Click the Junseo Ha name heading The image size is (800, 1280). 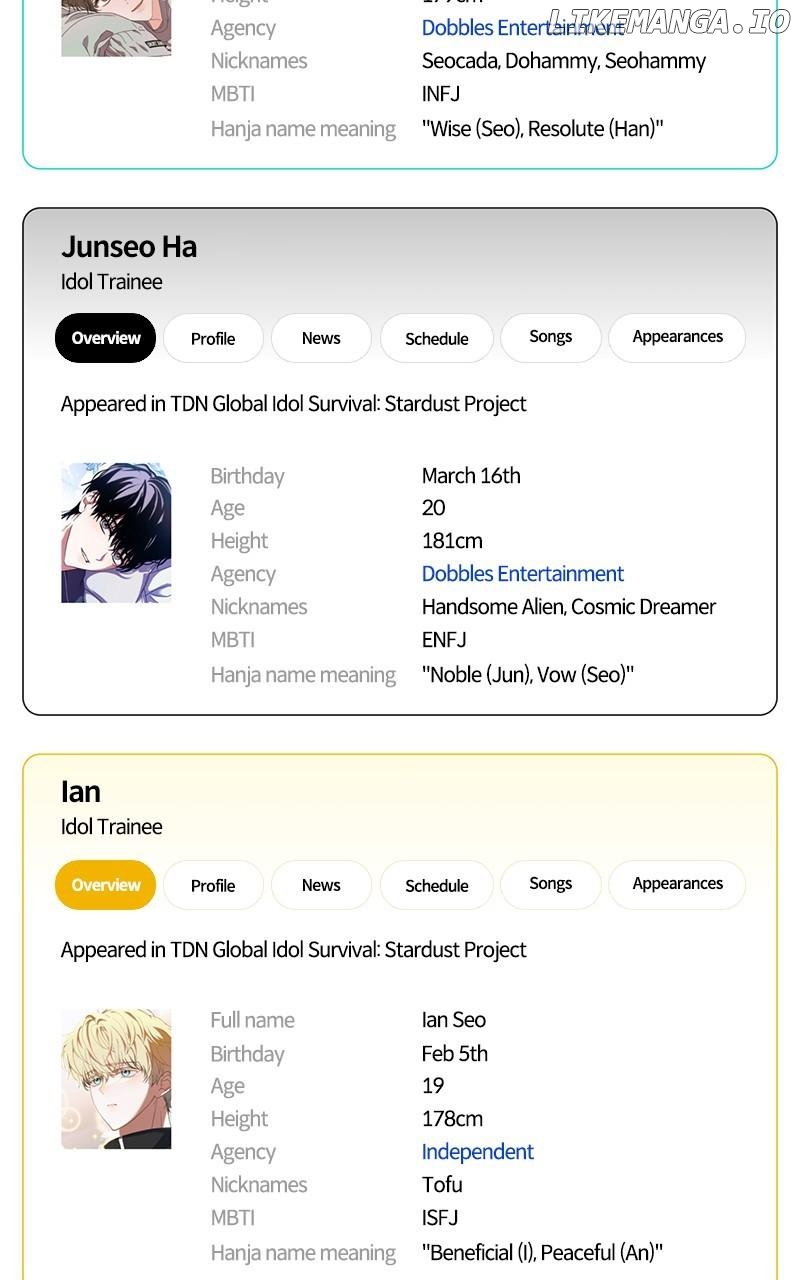click(129, 246)
